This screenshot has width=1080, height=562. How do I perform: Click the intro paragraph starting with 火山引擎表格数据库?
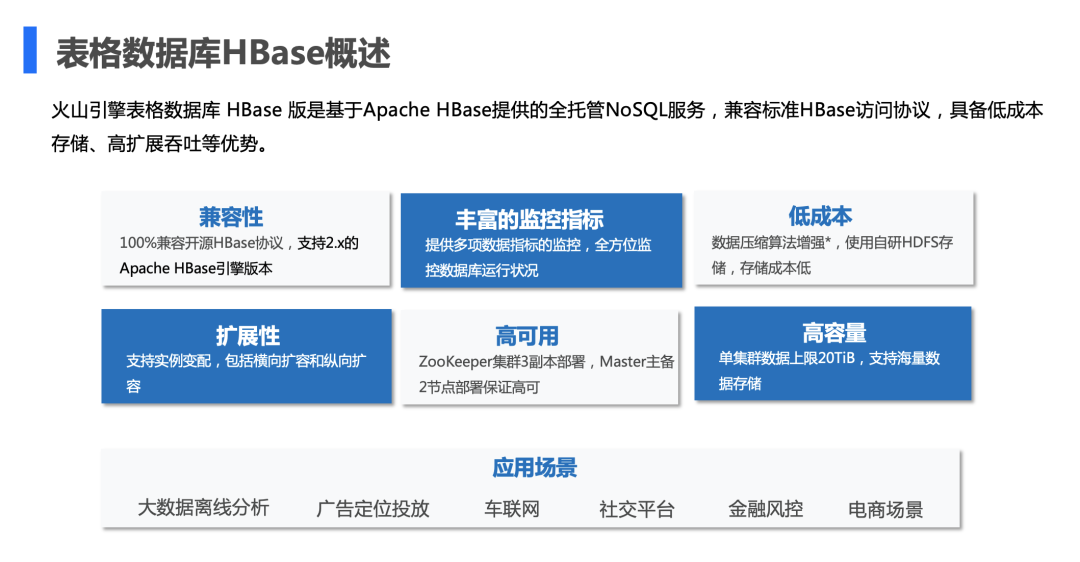point(548,127)
